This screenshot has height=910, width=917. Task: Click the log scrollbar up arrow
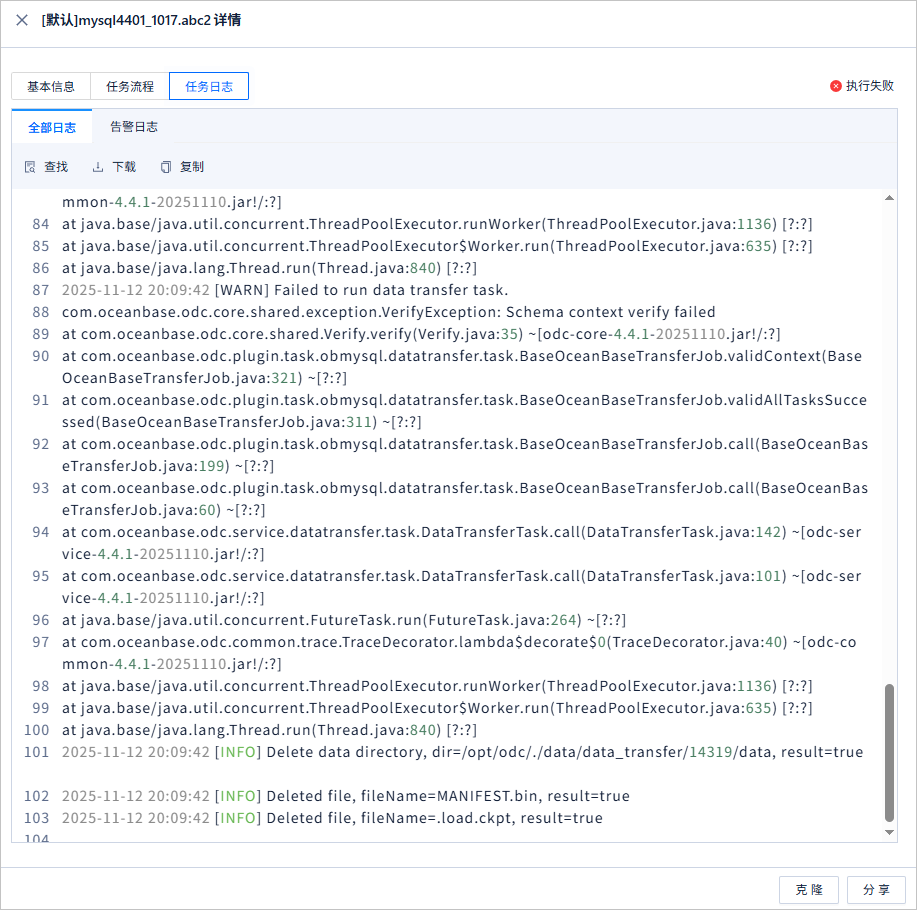(x=889, y=198)
